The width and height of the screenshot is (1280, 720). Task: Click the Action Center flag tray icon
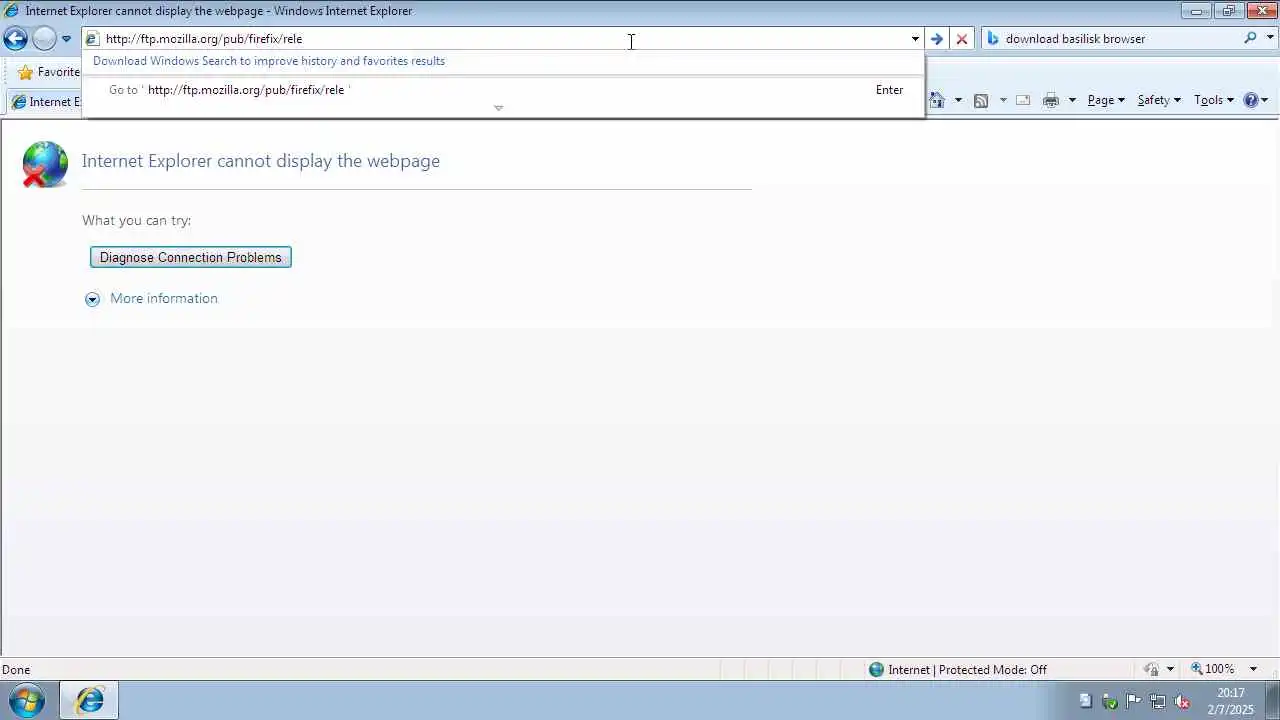click(x=1133, y=701)
